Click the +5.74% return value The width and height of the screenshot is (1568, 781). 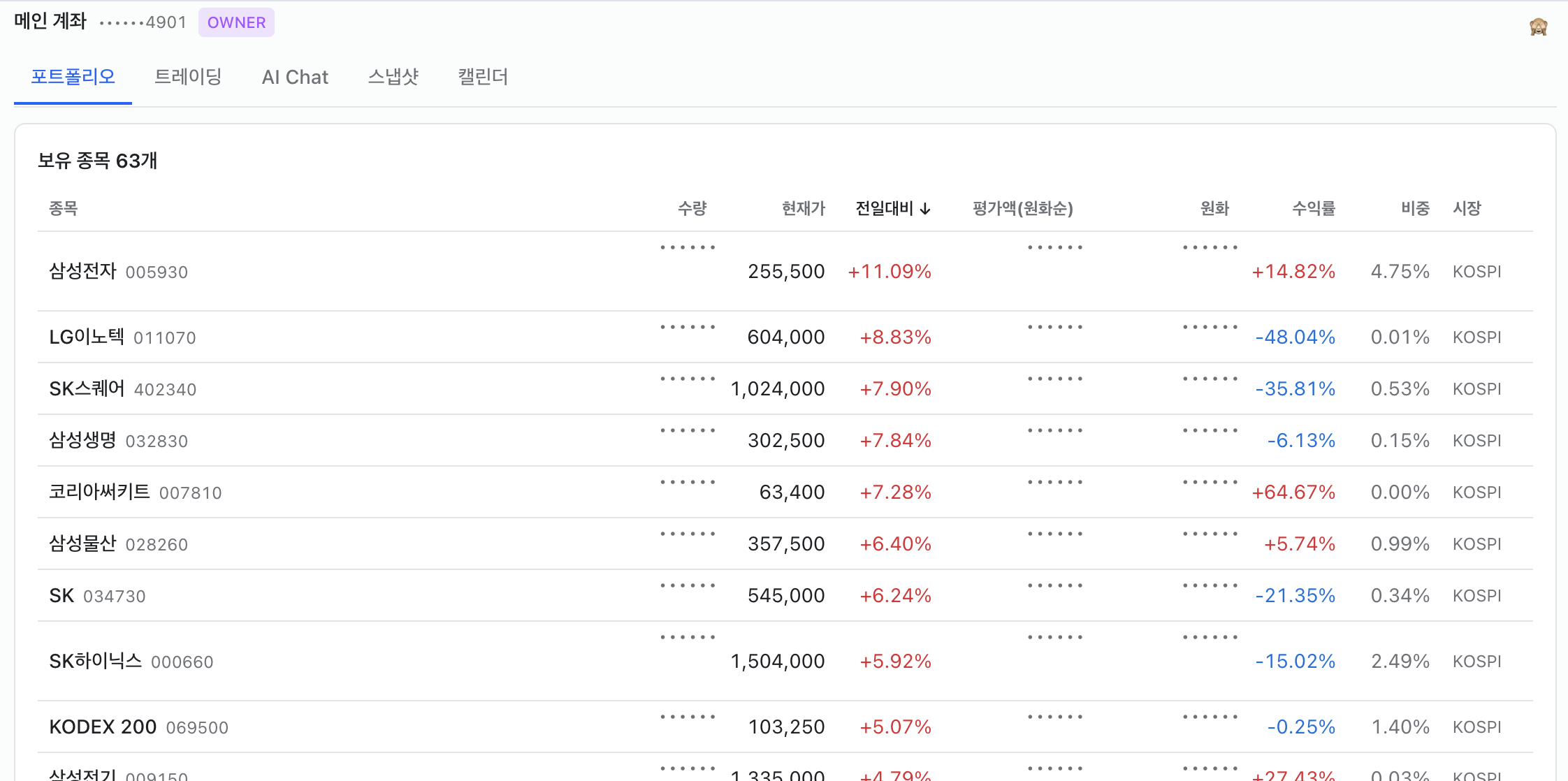(x=1300, y=543)
